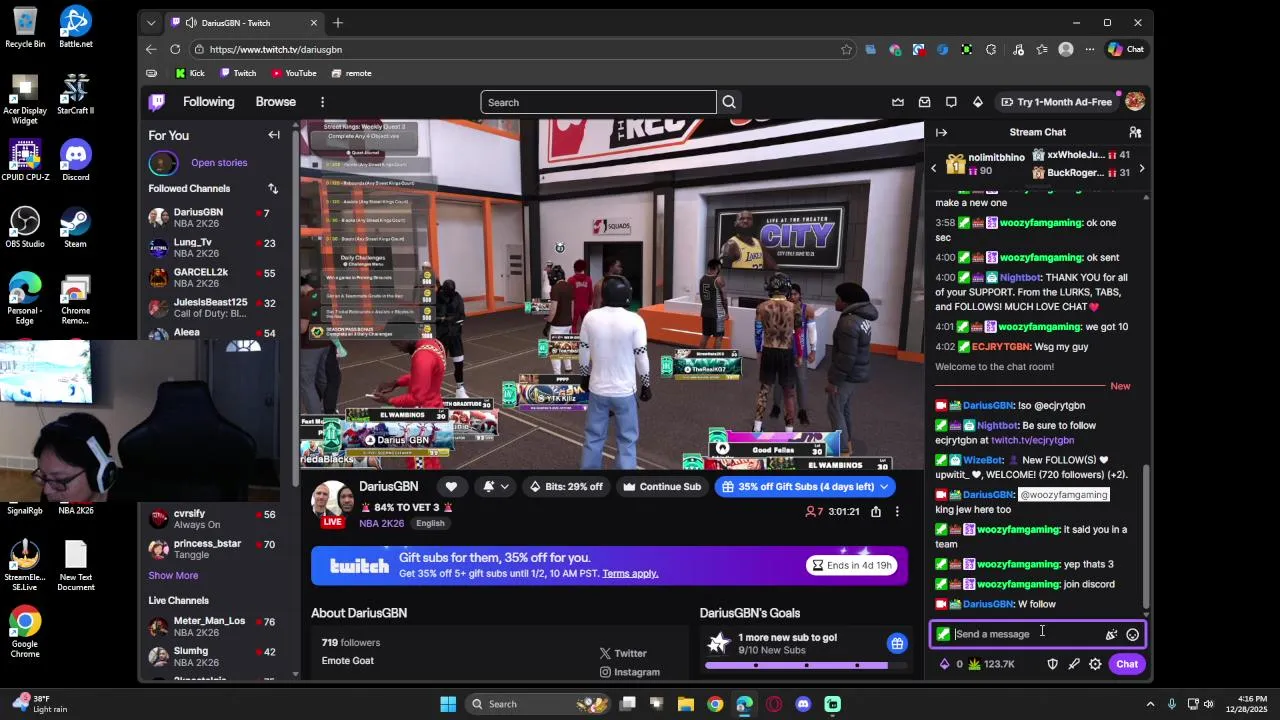Sort Followed Channels with the arrows icon
This screenshot has width=1280, height=720.
pos(272,188)
